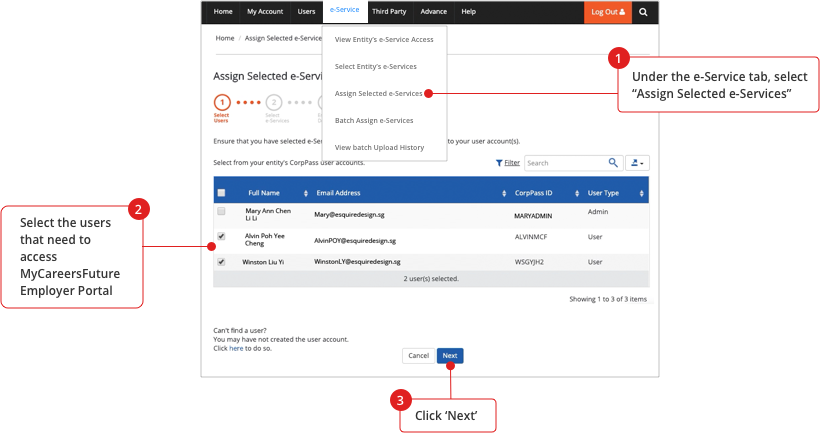
Task: Collapse the e-Service dropdown menu tab
Action: click(x=343, y=12)
